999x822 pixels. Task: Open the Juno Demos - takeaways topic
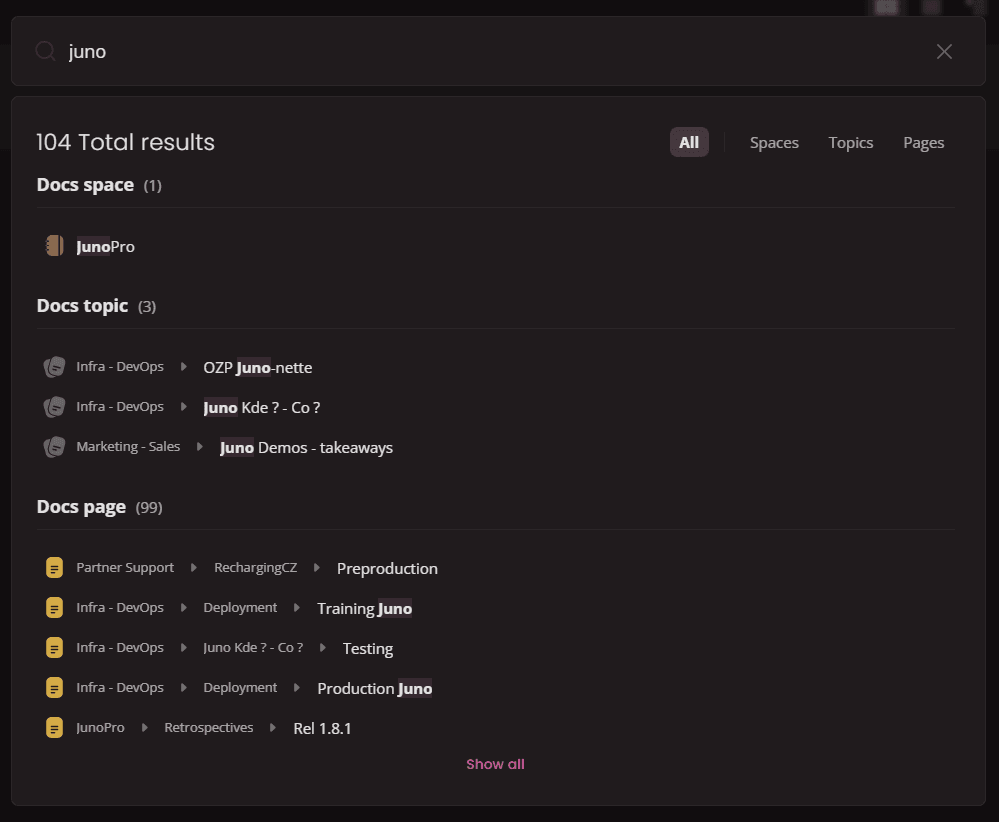(x=306, y=448)
